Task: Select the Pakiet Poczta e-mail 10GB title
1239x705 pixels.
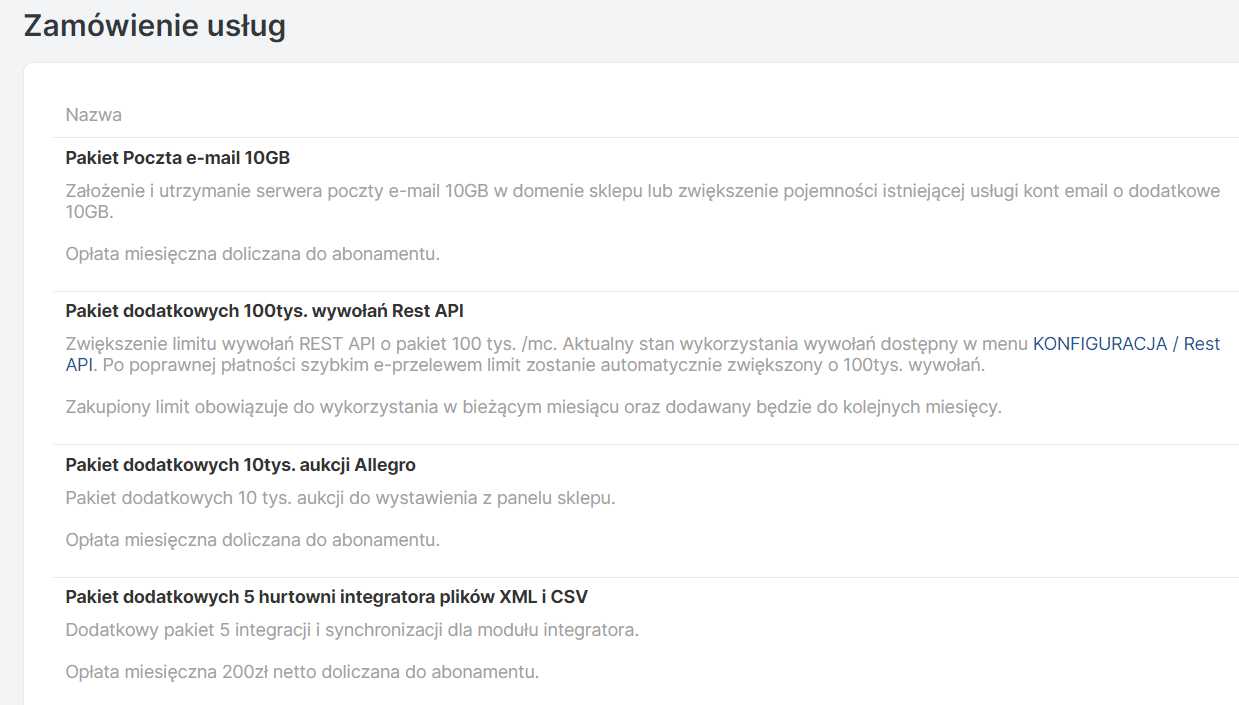Action: 178,158
